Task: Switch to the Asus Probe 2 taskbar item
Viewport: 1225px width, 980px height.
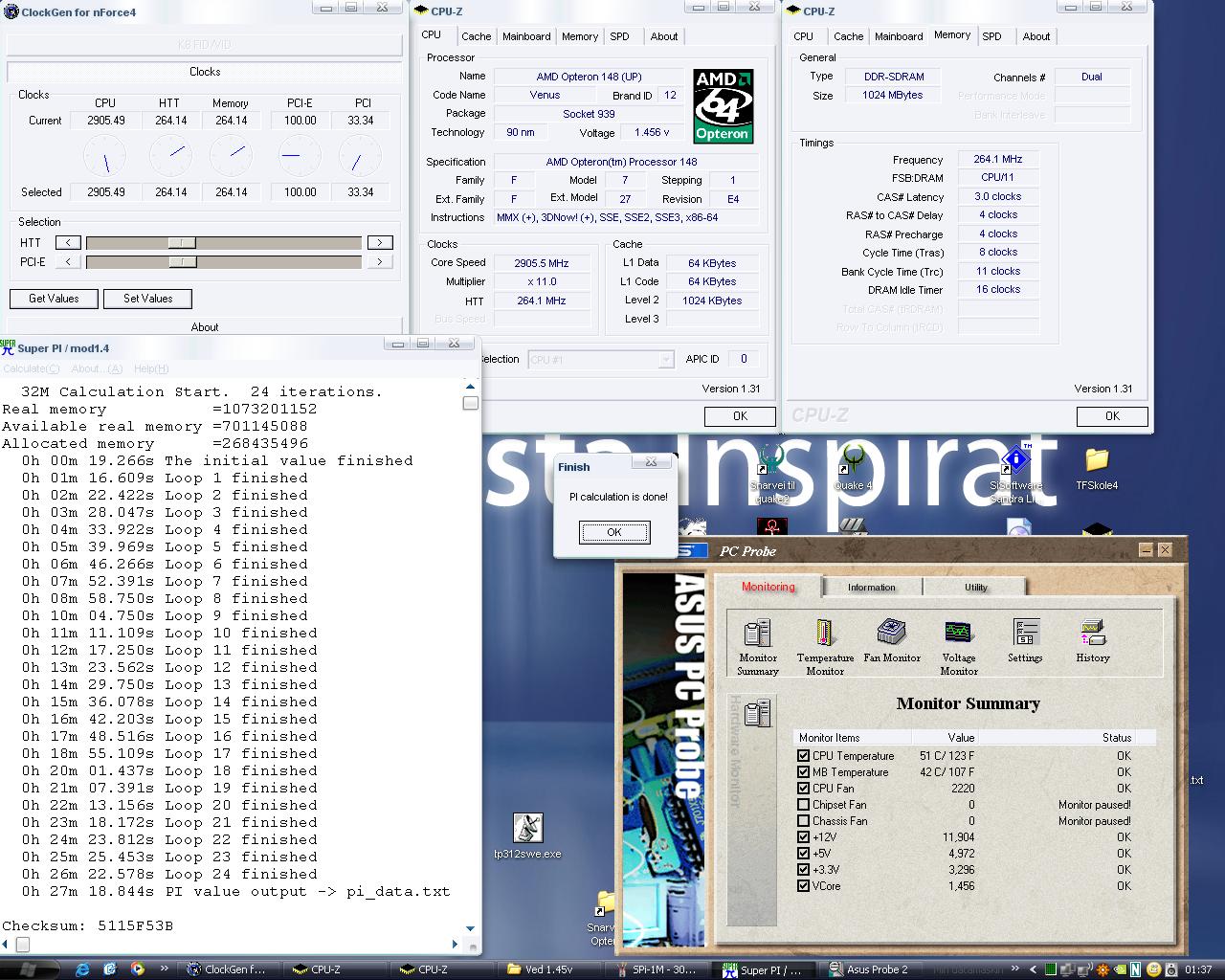Action: pos(872,969)
